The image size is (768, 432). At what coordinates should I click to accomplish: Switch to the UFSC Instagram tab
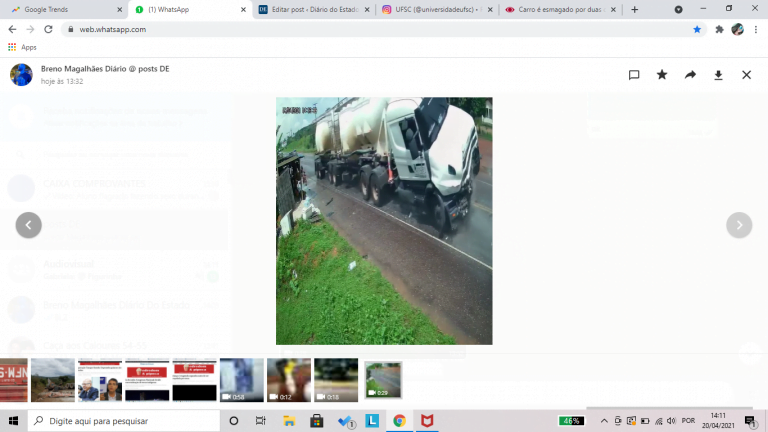(436, 9)
